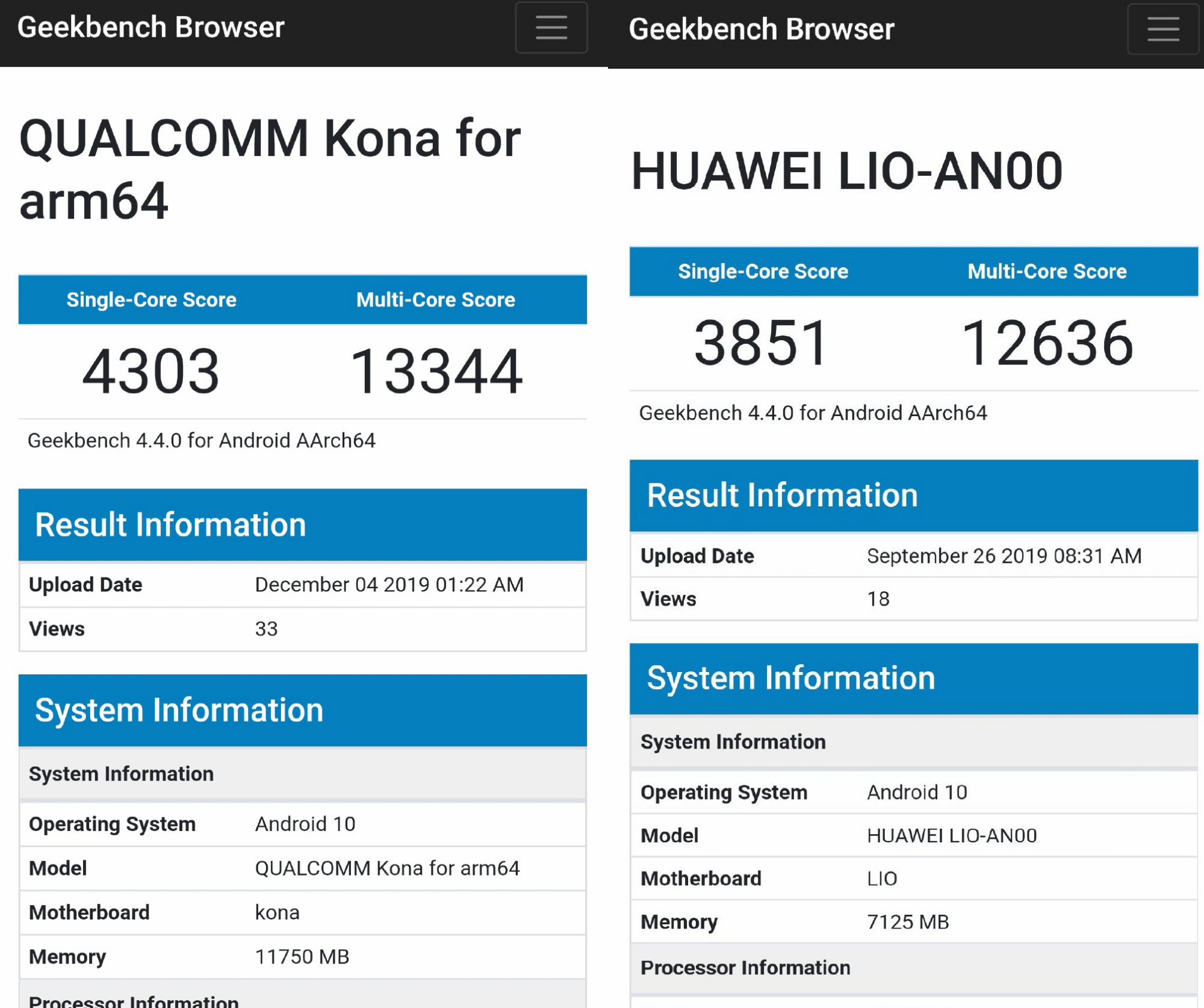Select single-core score 4303

(150, 372)
